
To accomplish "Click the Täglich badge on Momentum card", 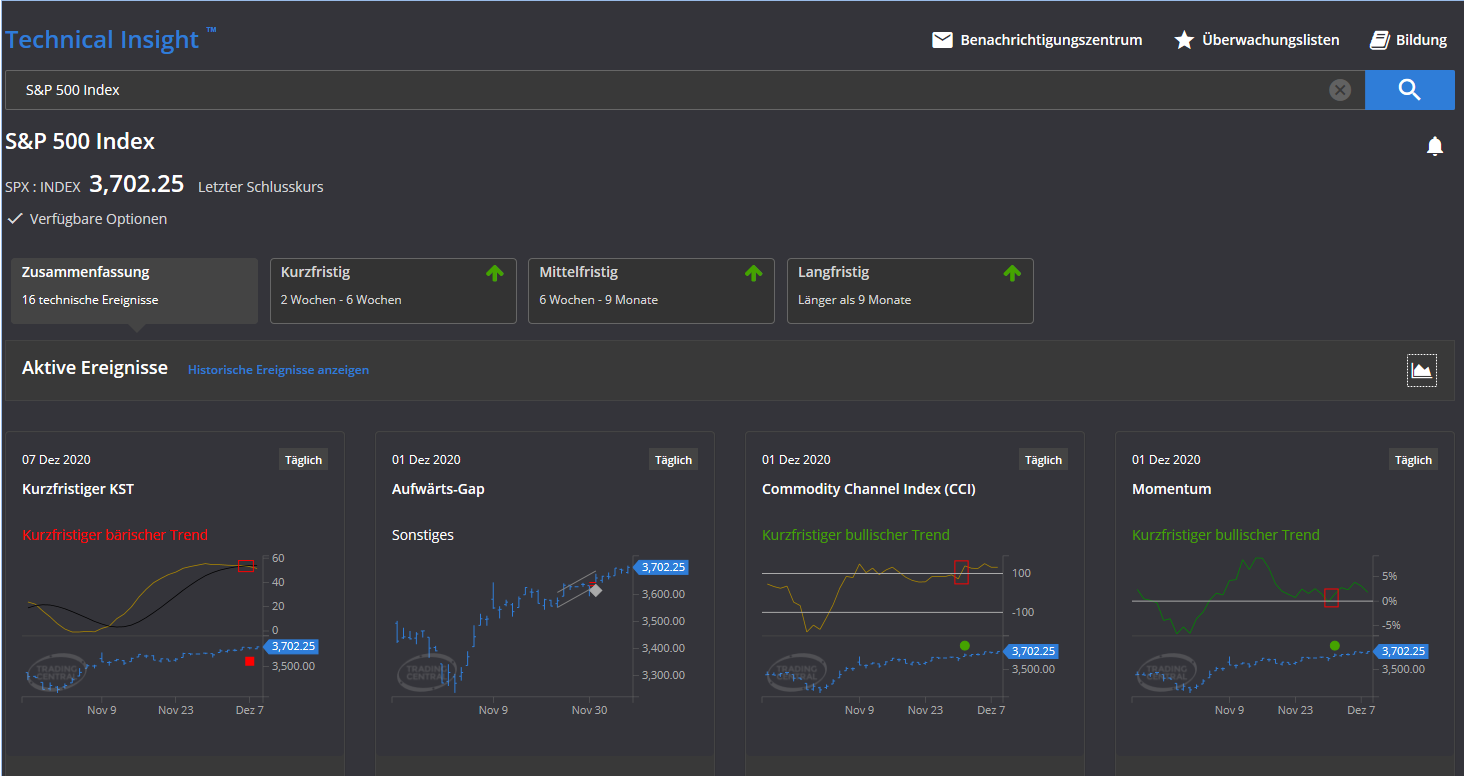I will 1413,460.
